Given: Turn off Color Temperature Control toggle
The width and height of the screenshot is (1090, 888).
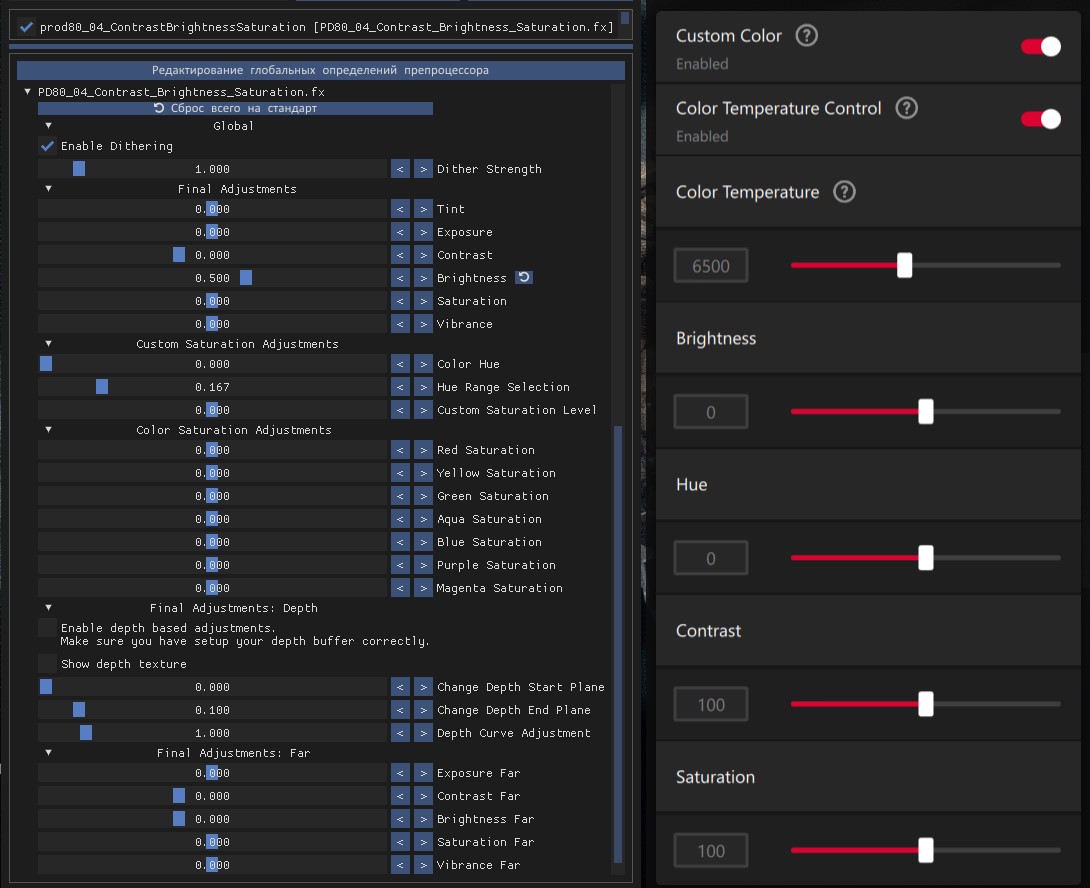Looking at the screenshot, I should point(1041,119).
